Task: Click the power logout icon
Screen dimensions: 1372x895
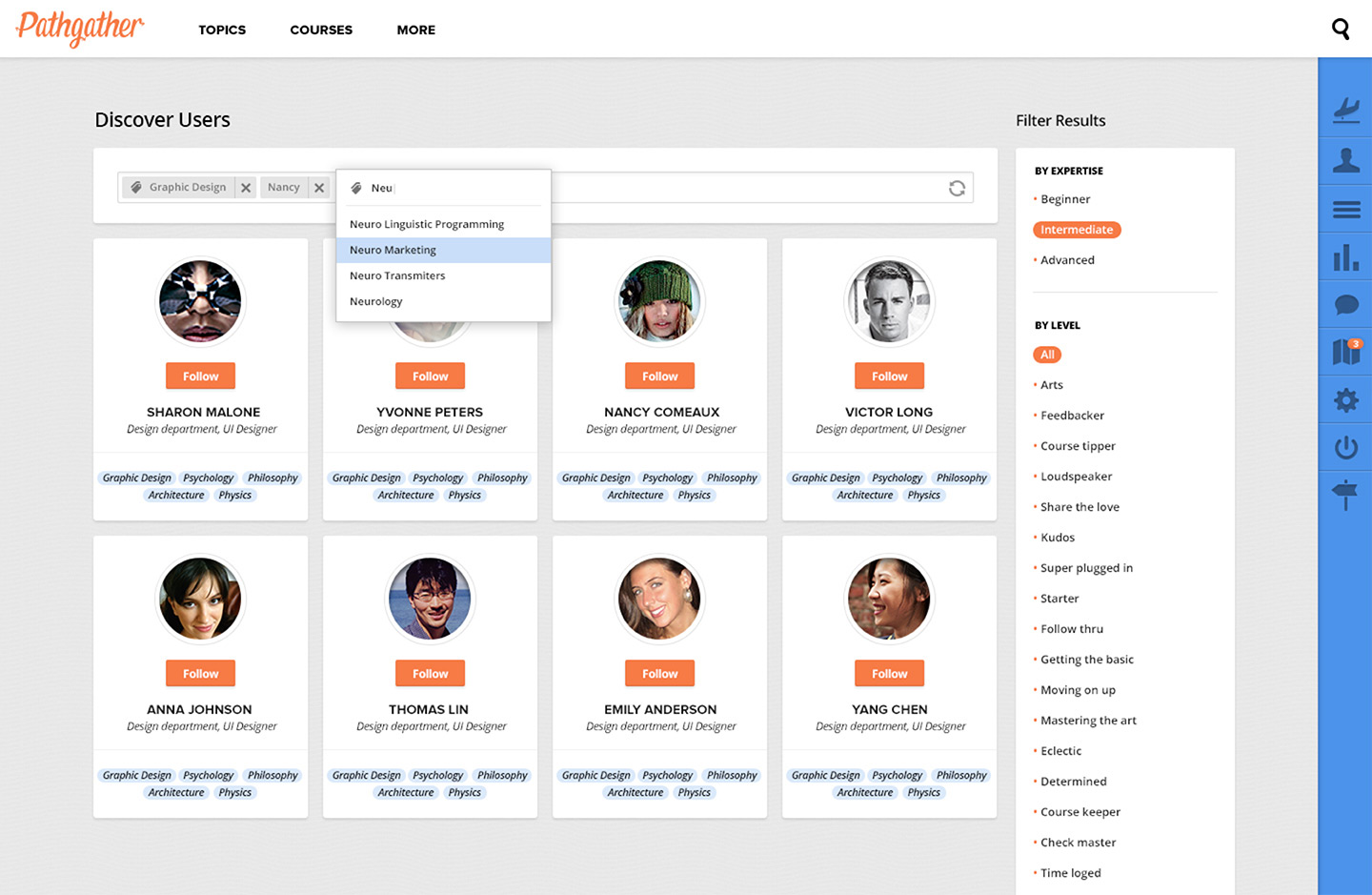Action: pyautogui.click(x=1345, y=447)
